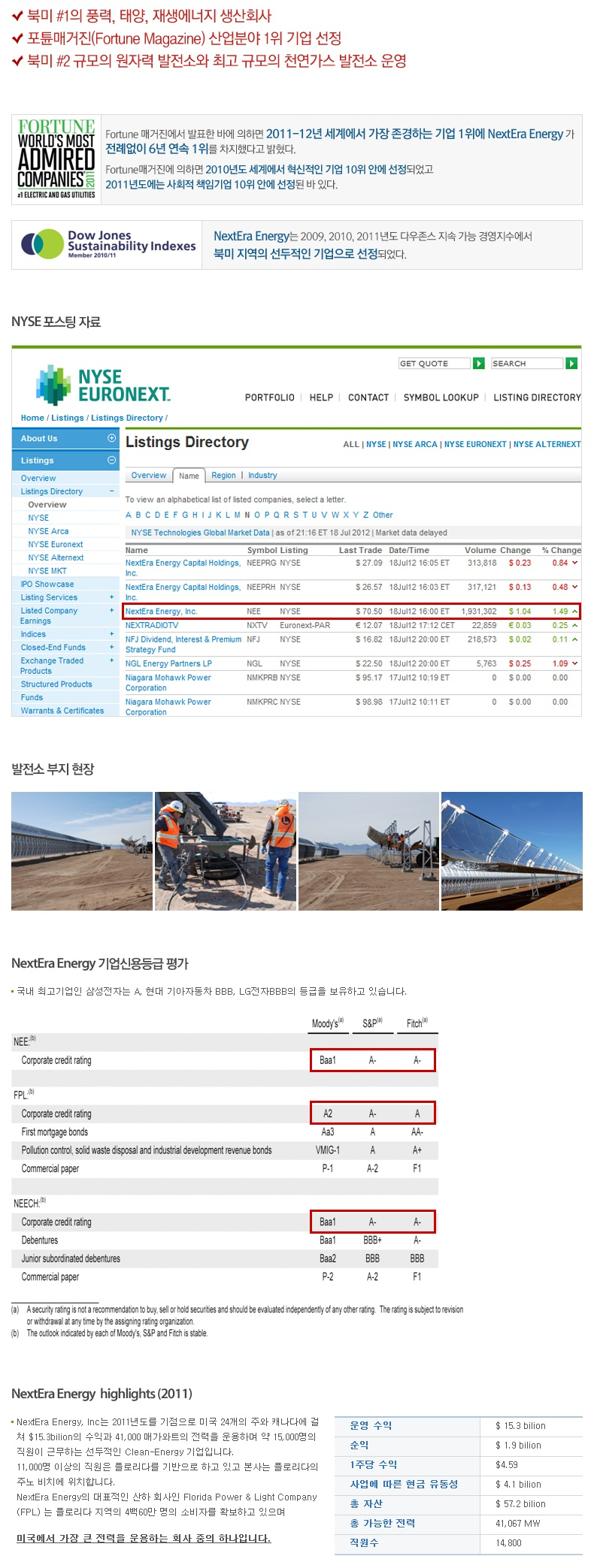This screenshot has height=1568, width=594.
Task: Open IPO Showcase in the sidebar
Action: [x=47, y=584]
